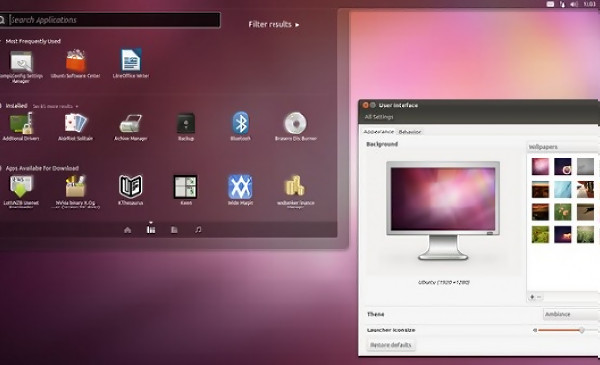
Task: Open CompizConfig Settings Manager app
Action: (x=21, y=62)
